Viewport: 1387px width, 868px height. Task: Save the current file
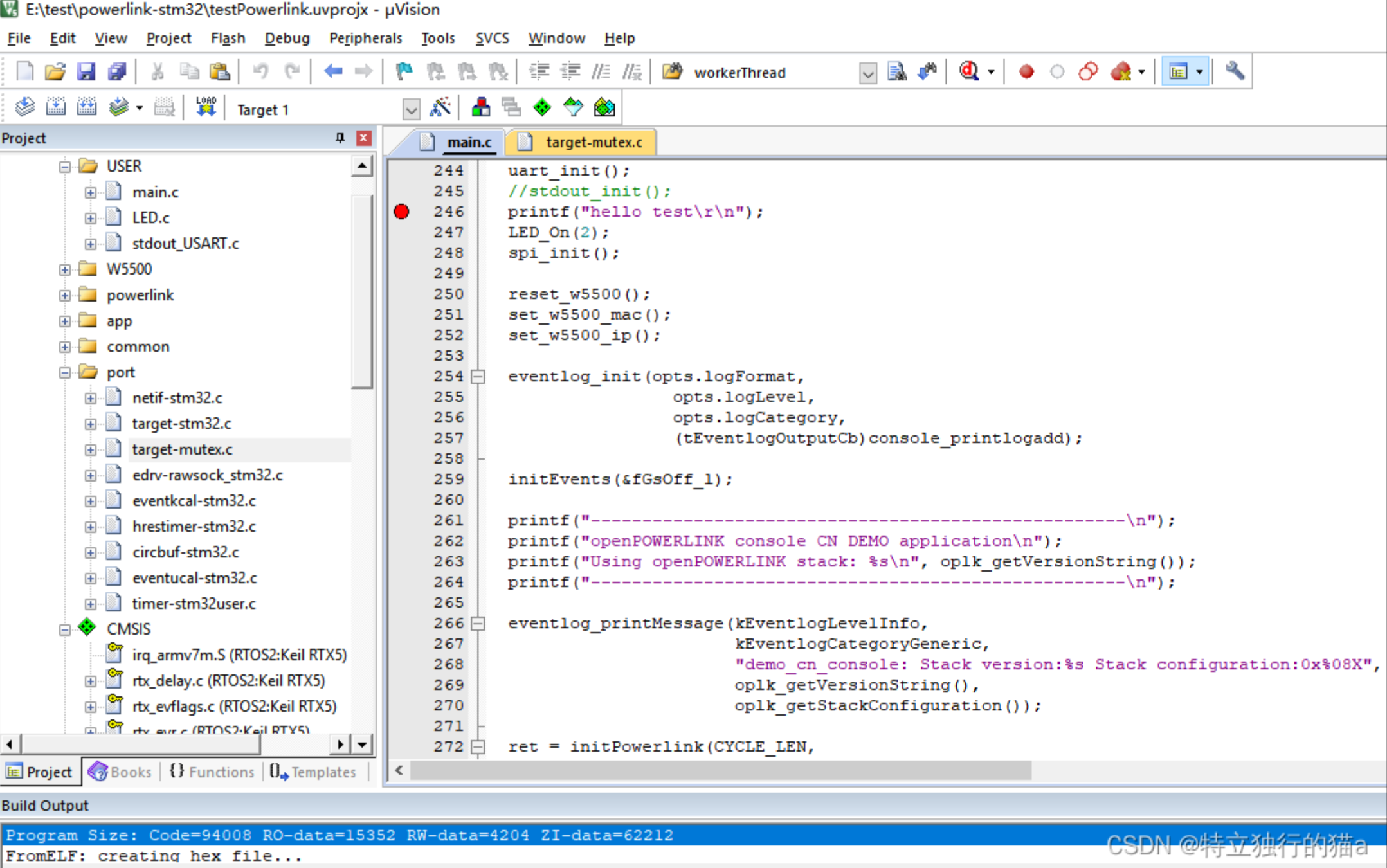(86, 71)
